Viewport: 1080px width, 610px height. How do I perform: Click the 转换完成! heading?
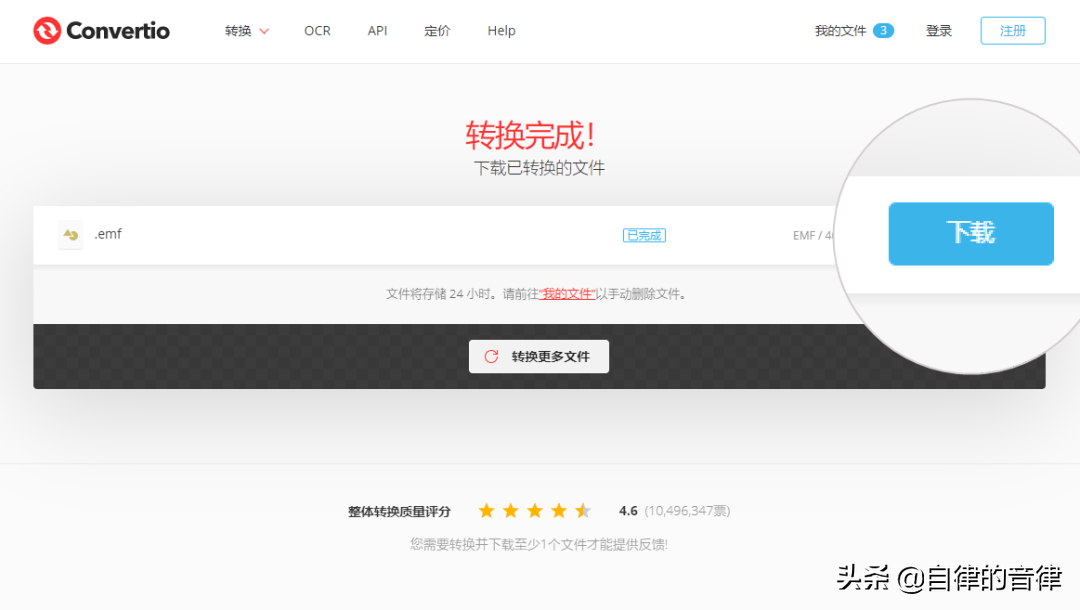click(530, 135)
